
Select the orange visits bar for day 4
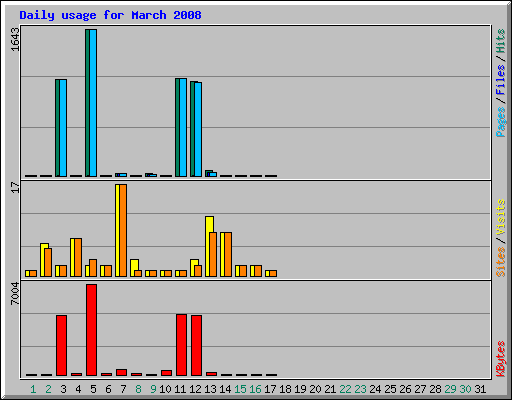78,257
